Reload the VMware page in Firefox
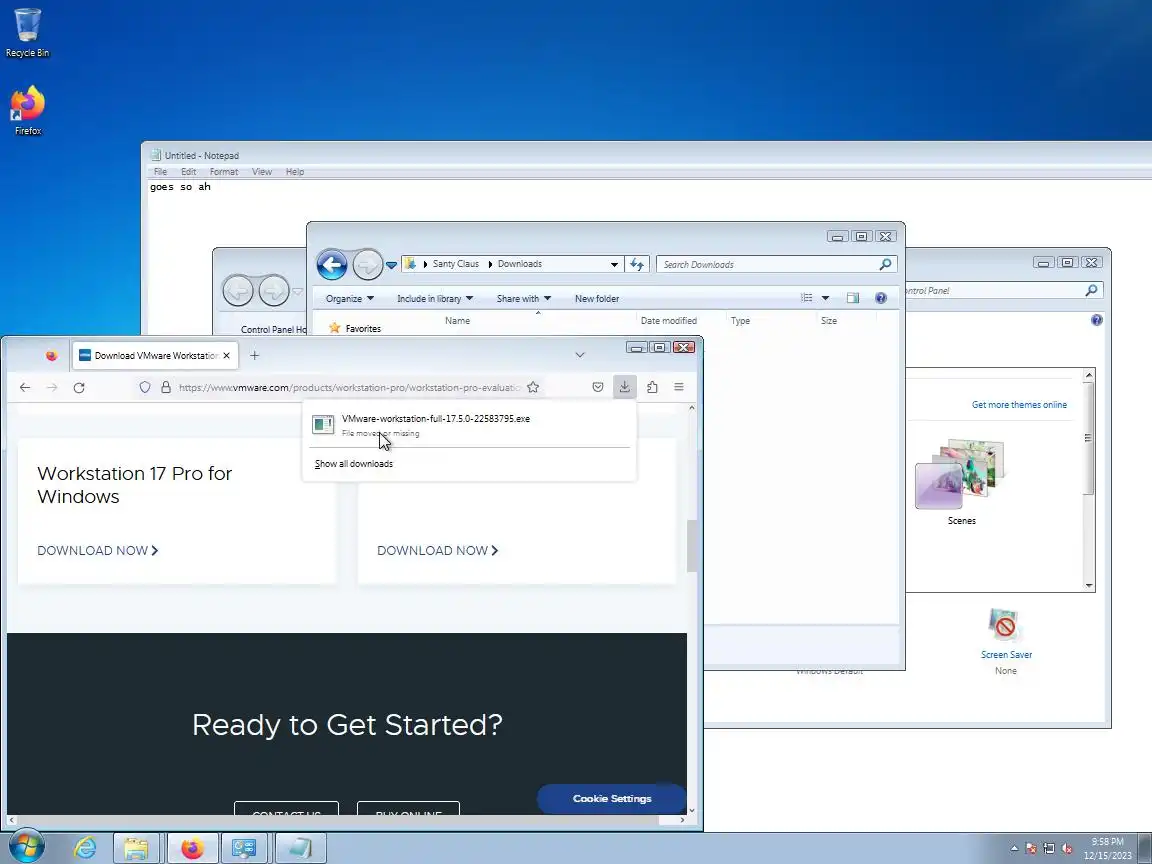 pos(79,387)
